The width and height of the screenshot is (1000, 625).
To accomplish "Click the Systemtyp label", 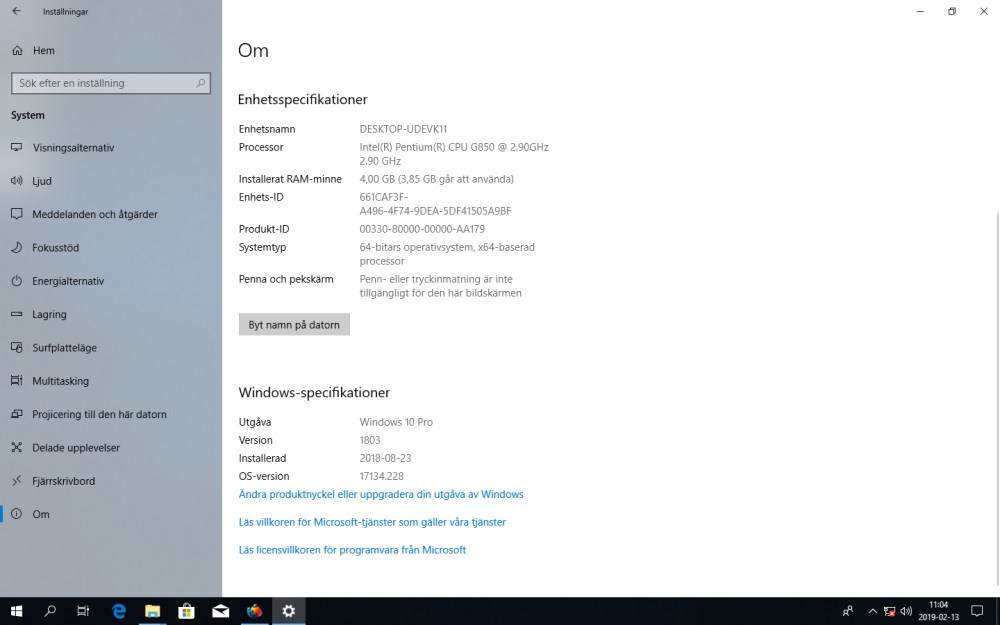I will point(262,247).
